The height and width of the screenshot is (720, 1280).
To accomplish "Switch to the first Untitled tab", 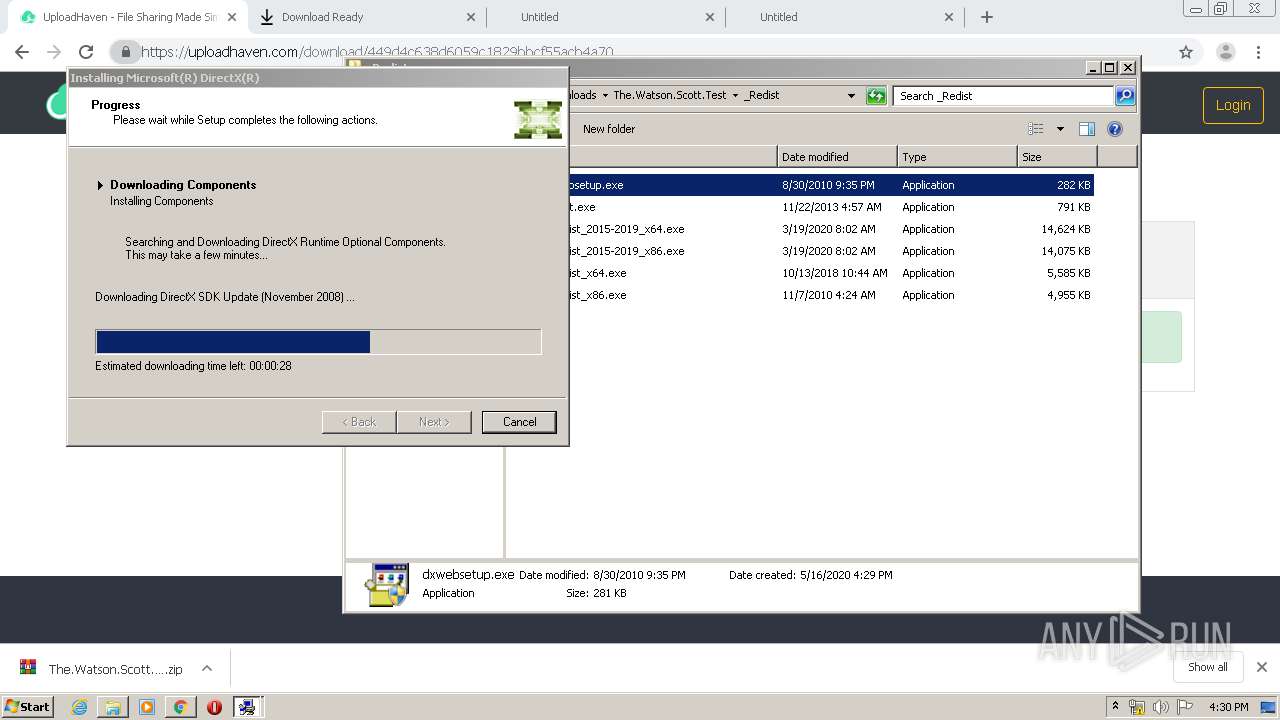I will [x=605, y=17].
